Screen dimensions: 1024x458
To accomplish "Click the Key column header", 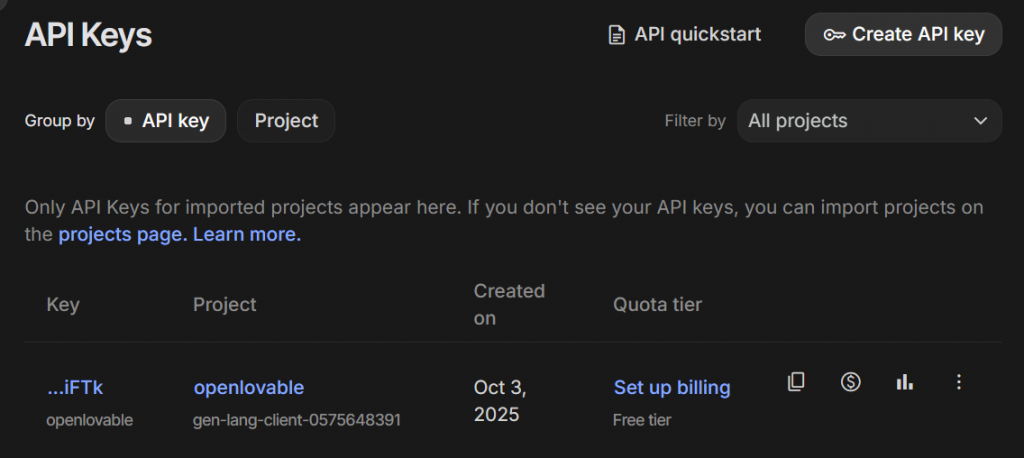I will [x=63, y=304].
